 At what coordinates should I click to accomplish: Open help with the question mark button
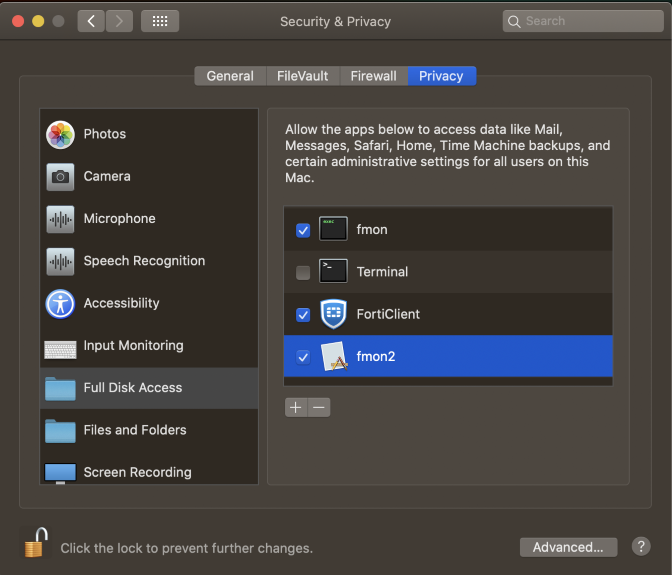(x=641, y=546)
